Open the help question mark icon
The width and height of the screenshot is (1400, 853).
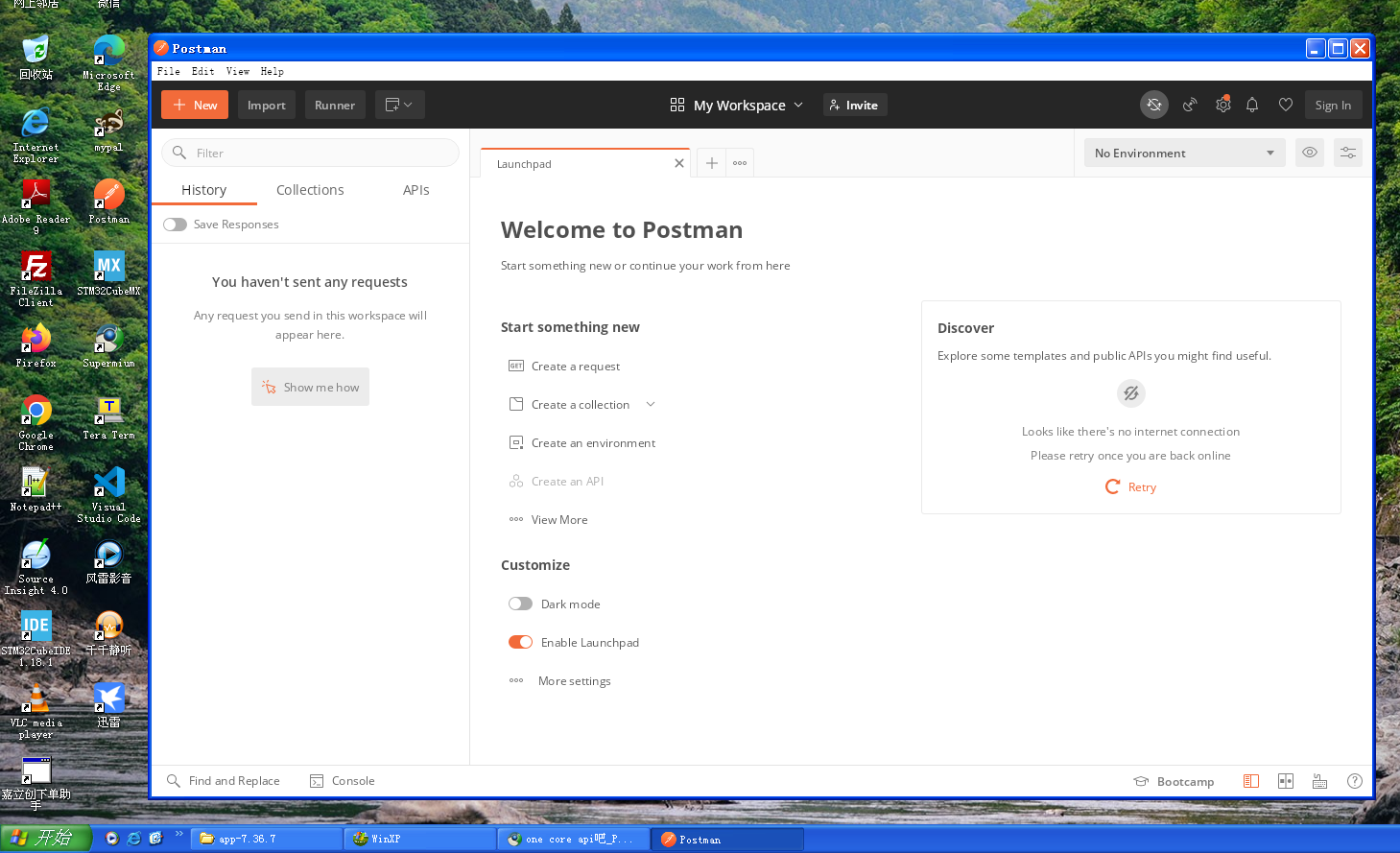click(x=1355, y=781)
